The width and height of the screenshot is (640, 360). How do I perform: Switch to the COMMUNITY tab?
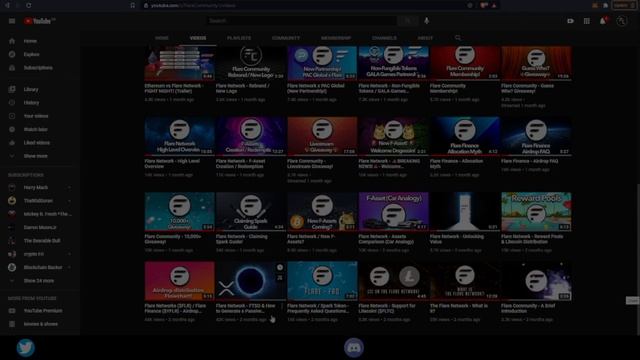click(286, 38)
